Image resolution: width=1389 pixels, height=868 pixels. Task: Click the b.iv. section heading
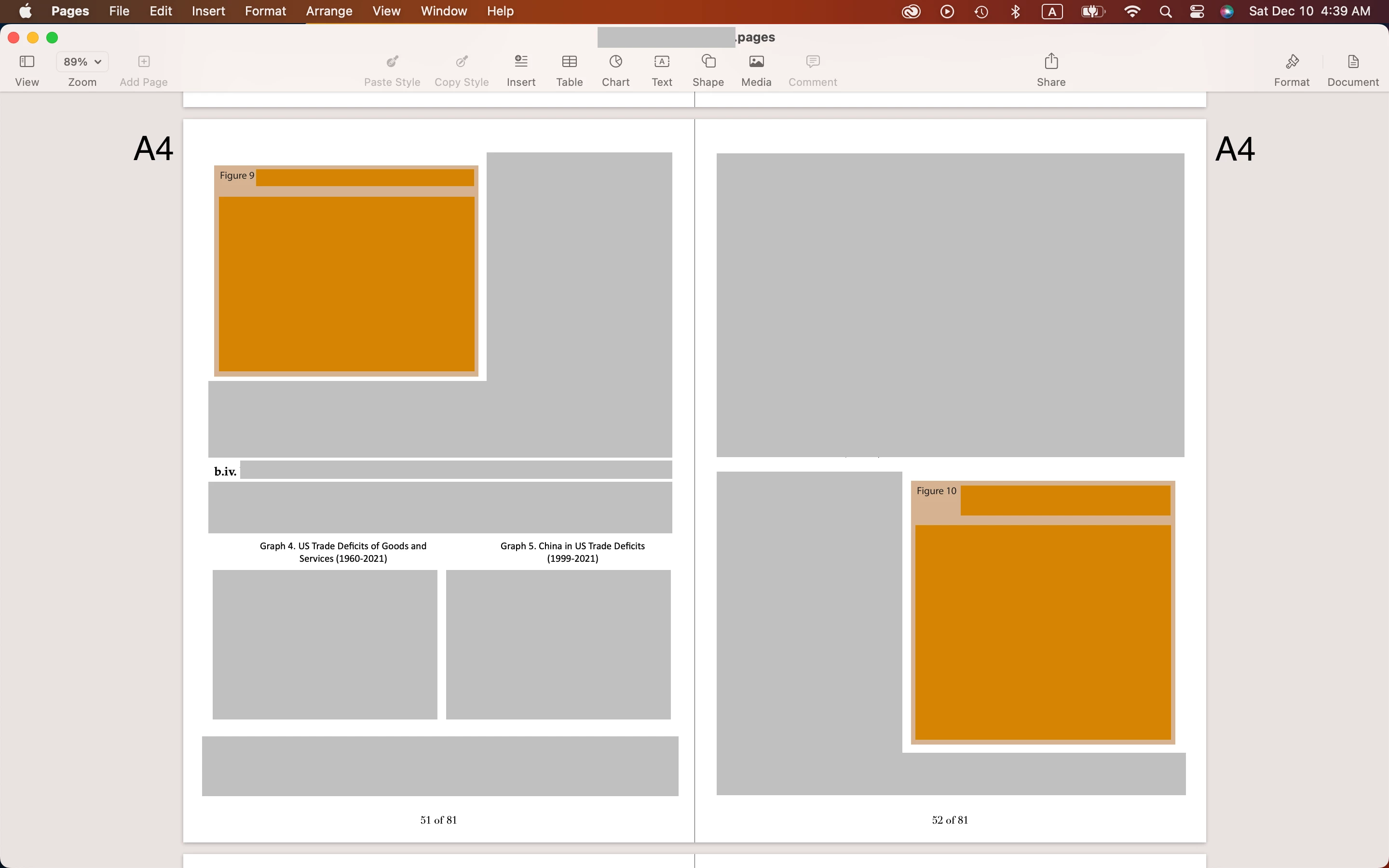tap(225, 471)
